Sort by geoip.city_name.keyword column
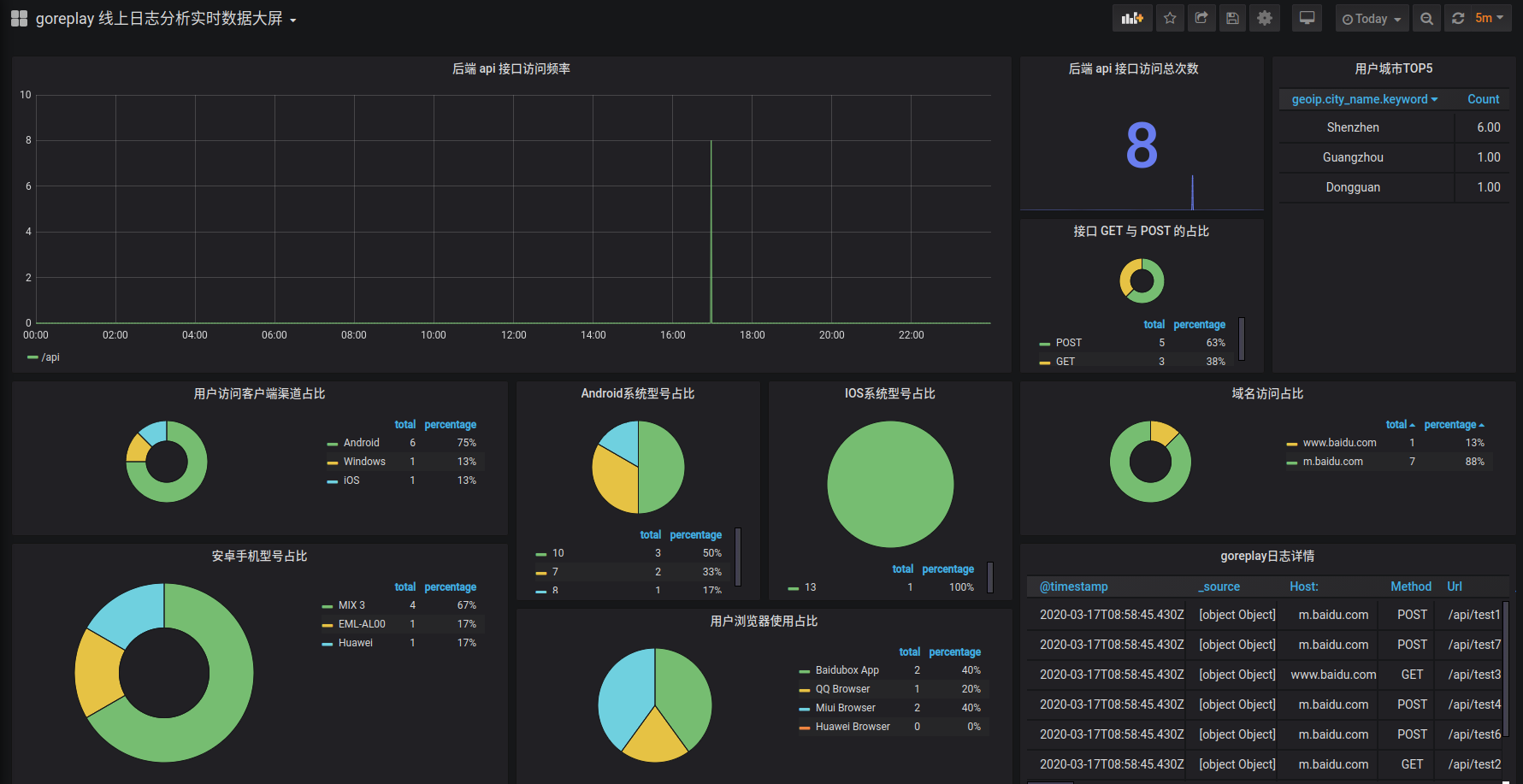 [x=1365, y=99]
